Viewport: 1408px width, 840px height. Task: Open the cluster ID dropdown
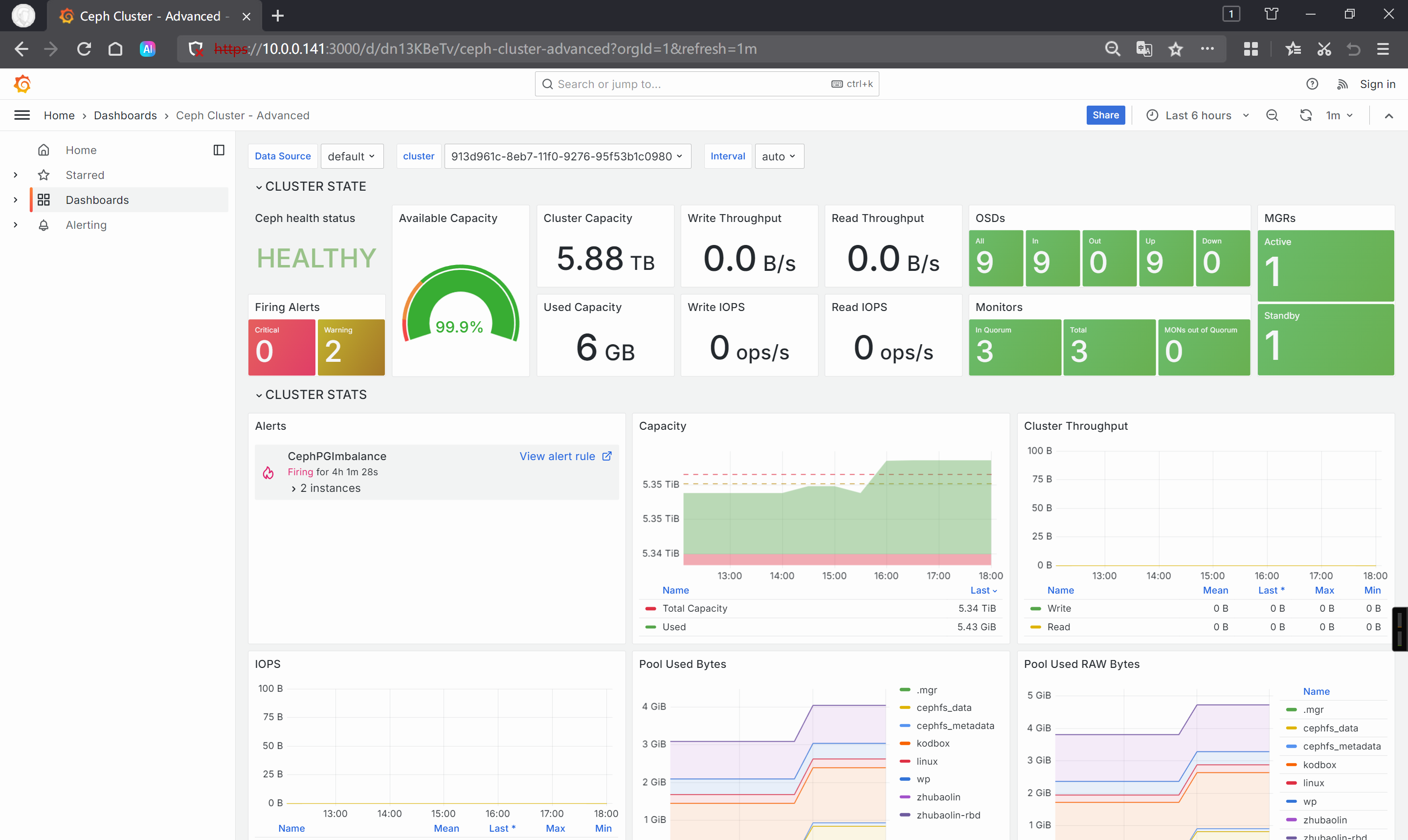[567, 156]
